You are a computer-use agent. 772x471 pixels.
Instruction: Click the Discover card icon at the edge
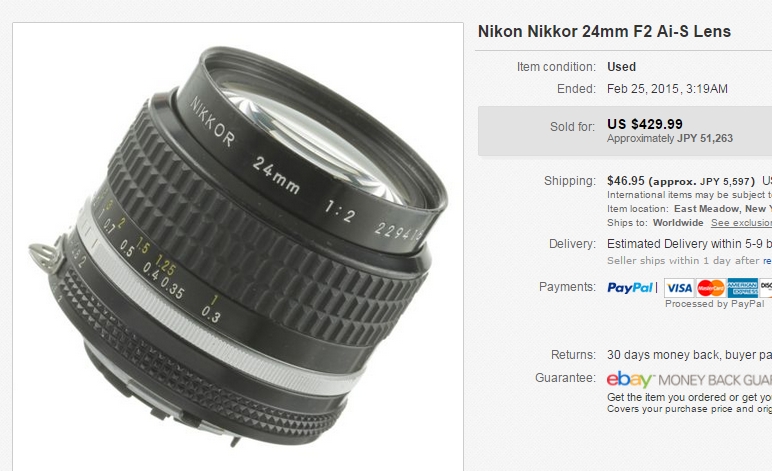(x=766, y=288)
